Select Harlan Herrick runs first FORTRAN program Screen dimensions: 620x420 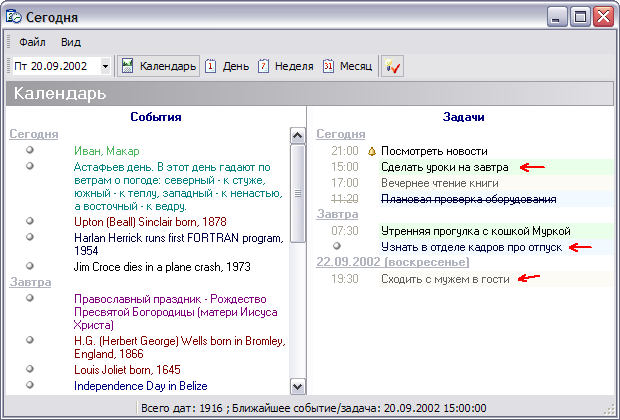click(179, 244)
